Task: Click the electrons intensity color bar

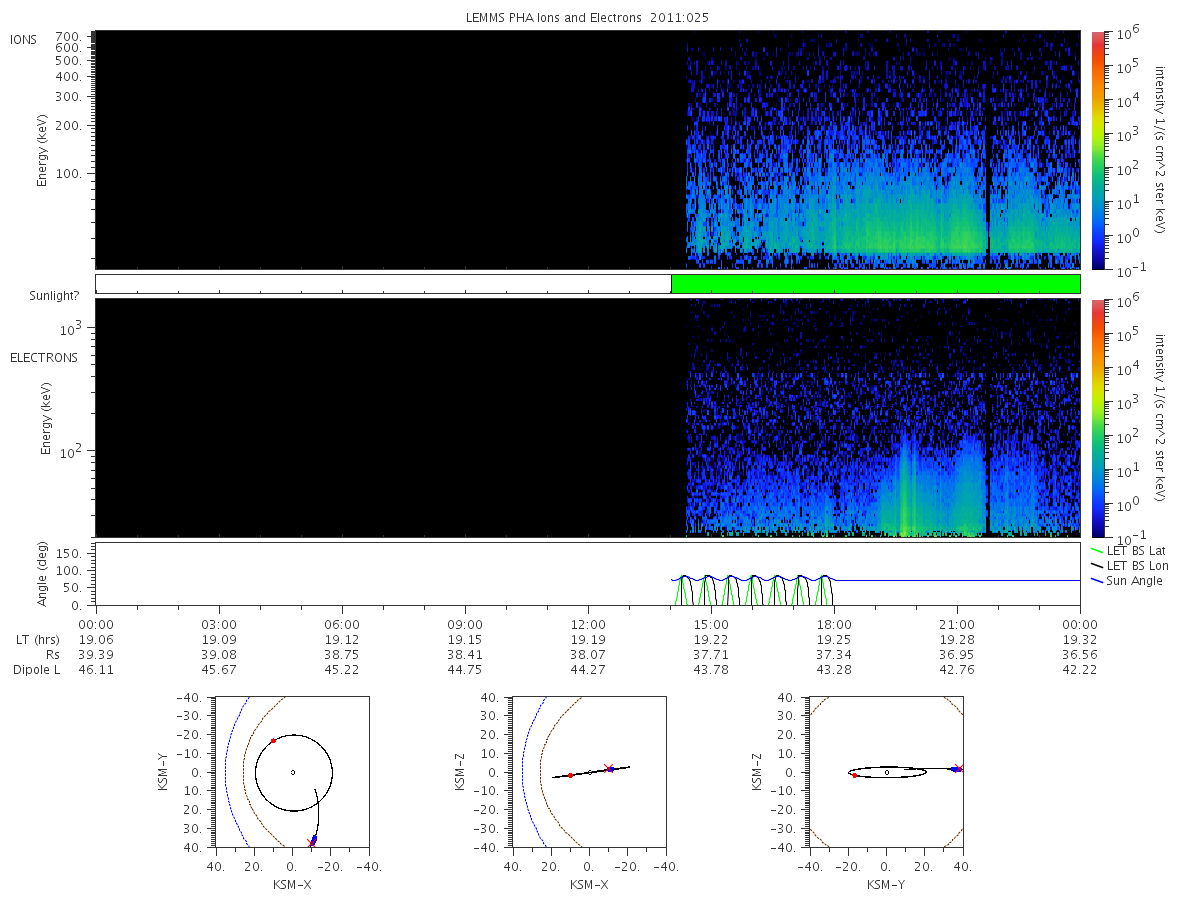Action: [1097, 418]
